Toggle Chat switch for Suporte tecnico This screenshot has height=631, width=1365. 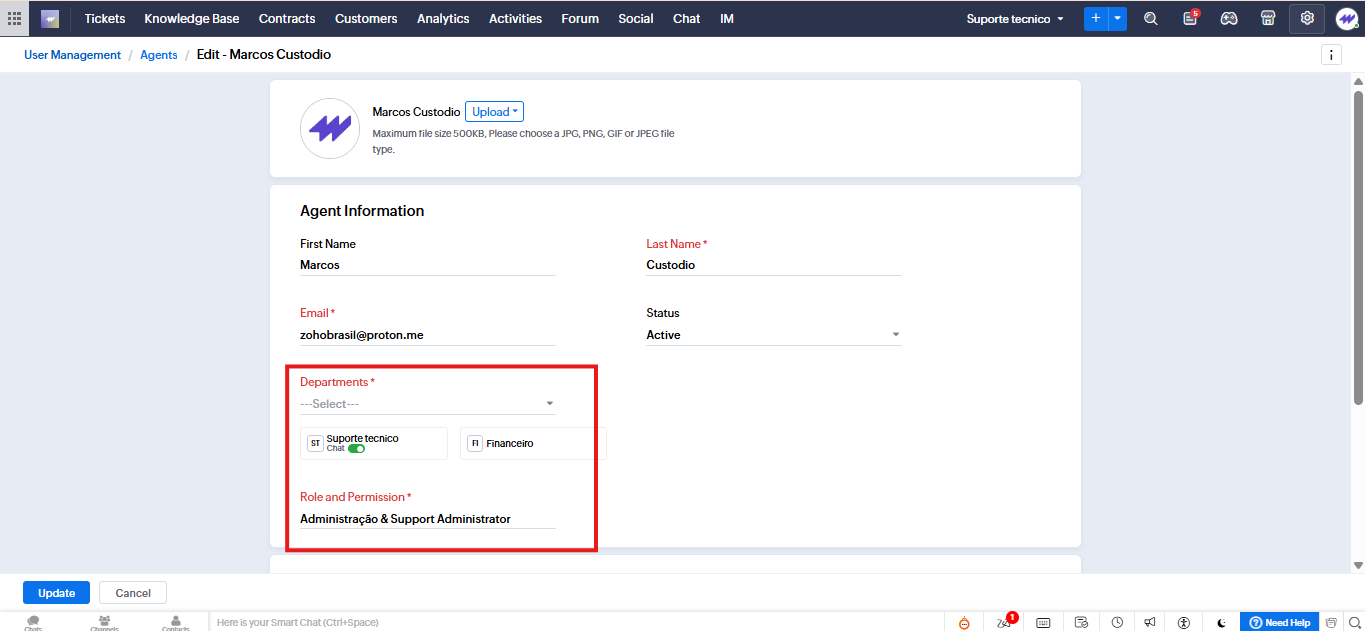(x=356, y=449)
